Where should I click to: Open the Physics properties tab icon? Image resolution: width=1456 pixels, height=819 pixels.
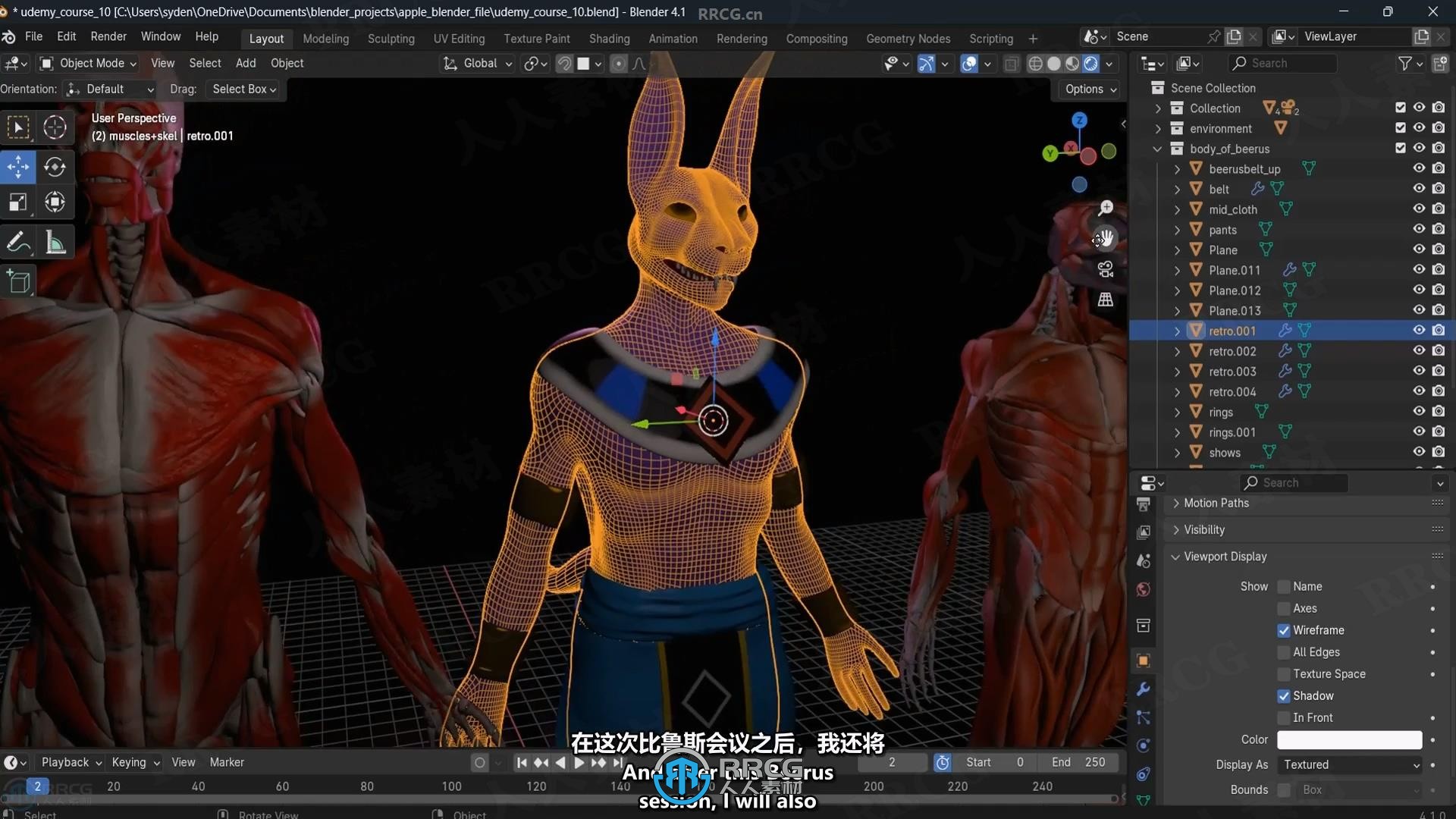(x=1144, y=745)
